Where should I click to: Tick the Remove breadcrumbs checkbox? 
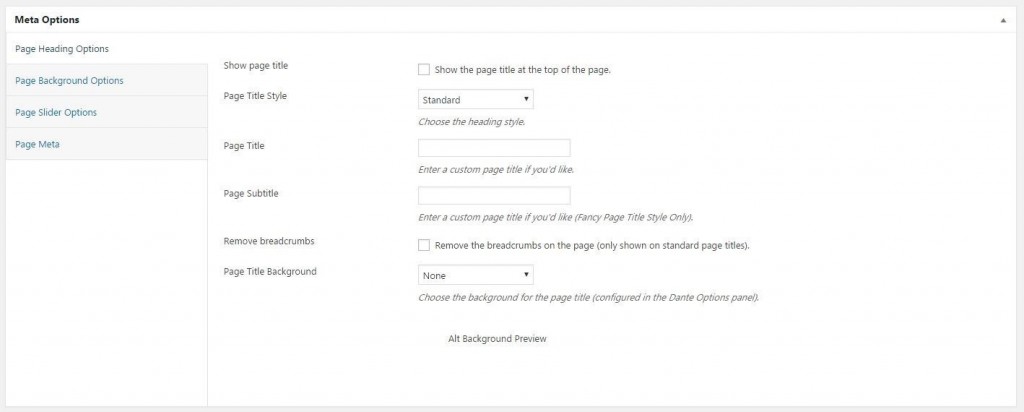(424, 245)
